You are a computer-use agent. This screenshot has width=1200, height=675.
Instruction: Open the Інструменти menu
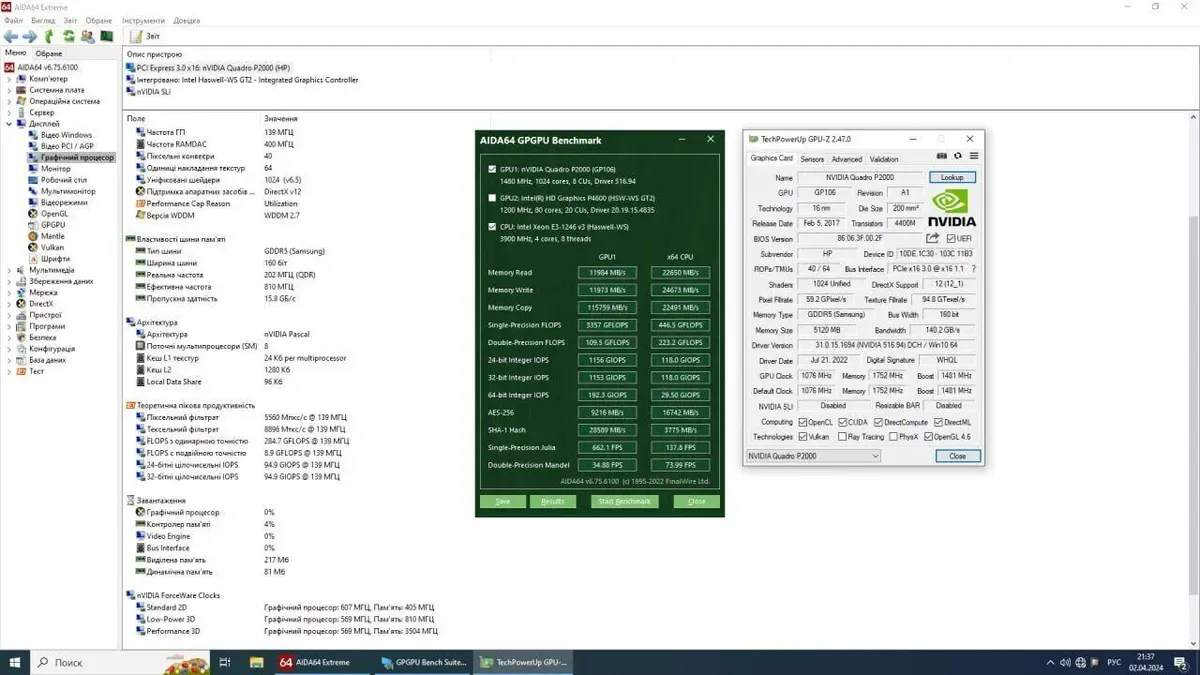pyautogui.click(x=144, y=20)
